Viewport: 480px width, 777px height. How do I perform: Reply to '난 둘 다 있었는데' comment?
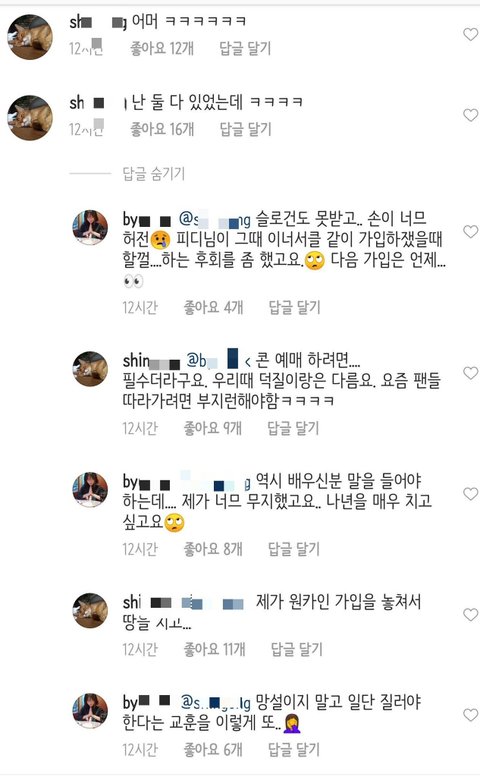tap(245, 129)
